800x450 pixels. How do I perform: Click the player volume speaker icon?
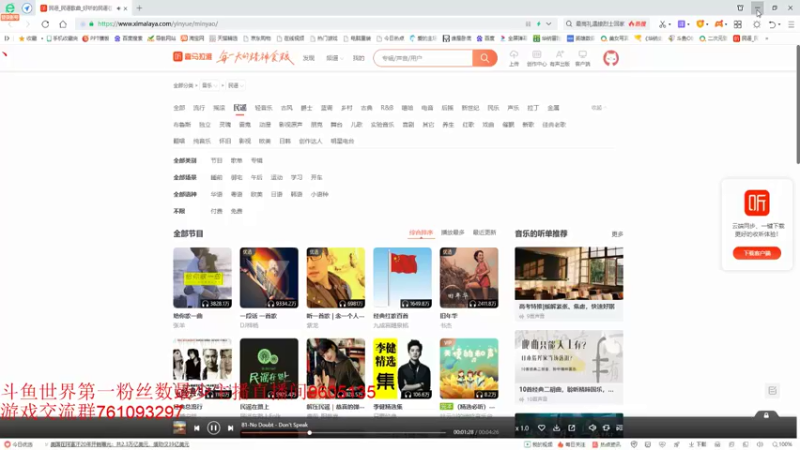(x=592, y=428)
